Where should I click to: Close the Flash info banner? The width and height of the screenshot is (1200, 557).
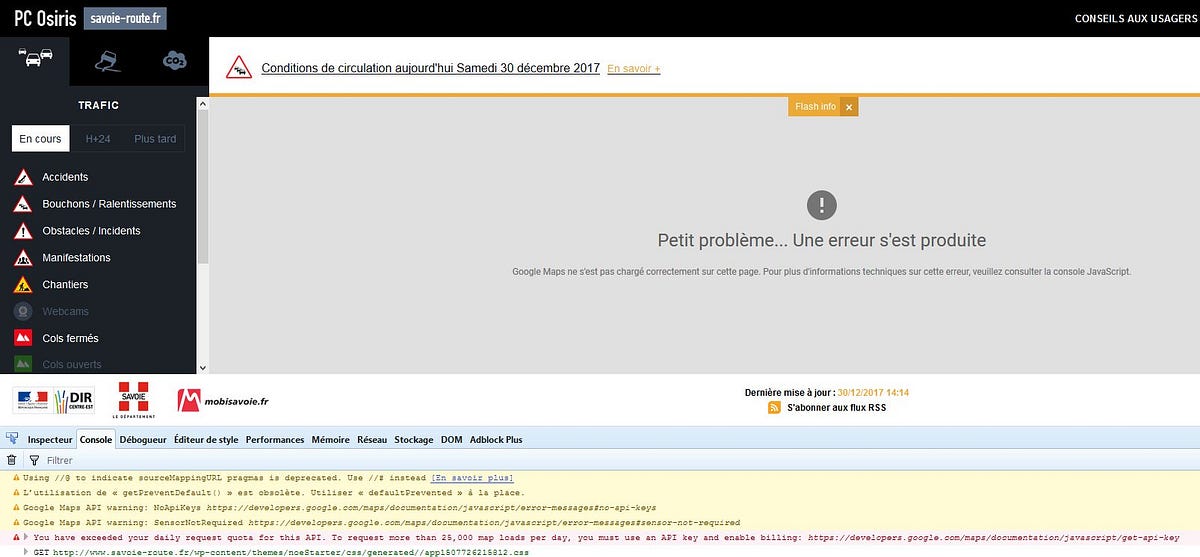tap(849, 107)
